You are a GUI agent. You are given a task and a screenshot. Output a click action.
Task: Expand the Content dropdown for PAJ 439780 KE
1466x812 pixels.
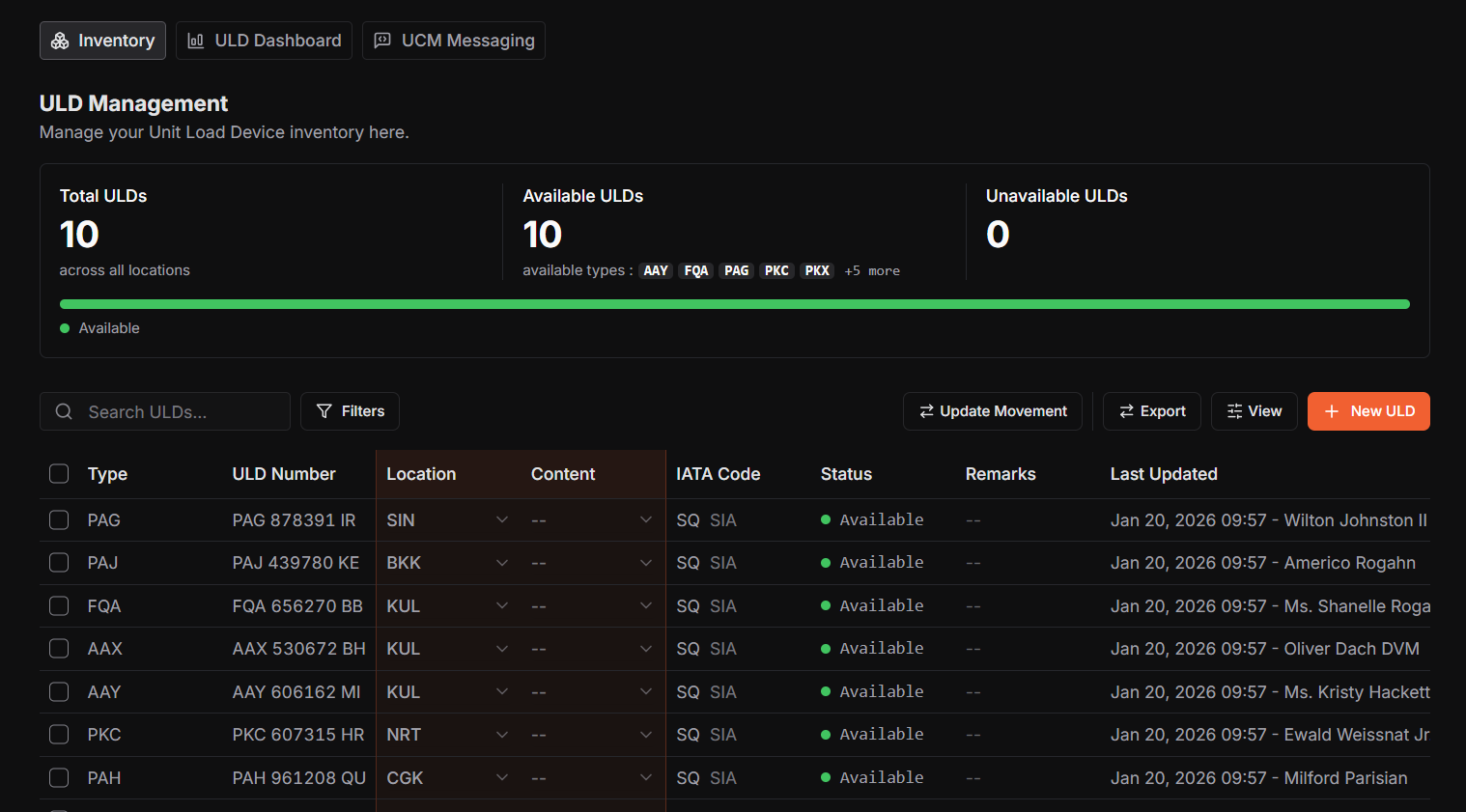[x=646, y=562]
